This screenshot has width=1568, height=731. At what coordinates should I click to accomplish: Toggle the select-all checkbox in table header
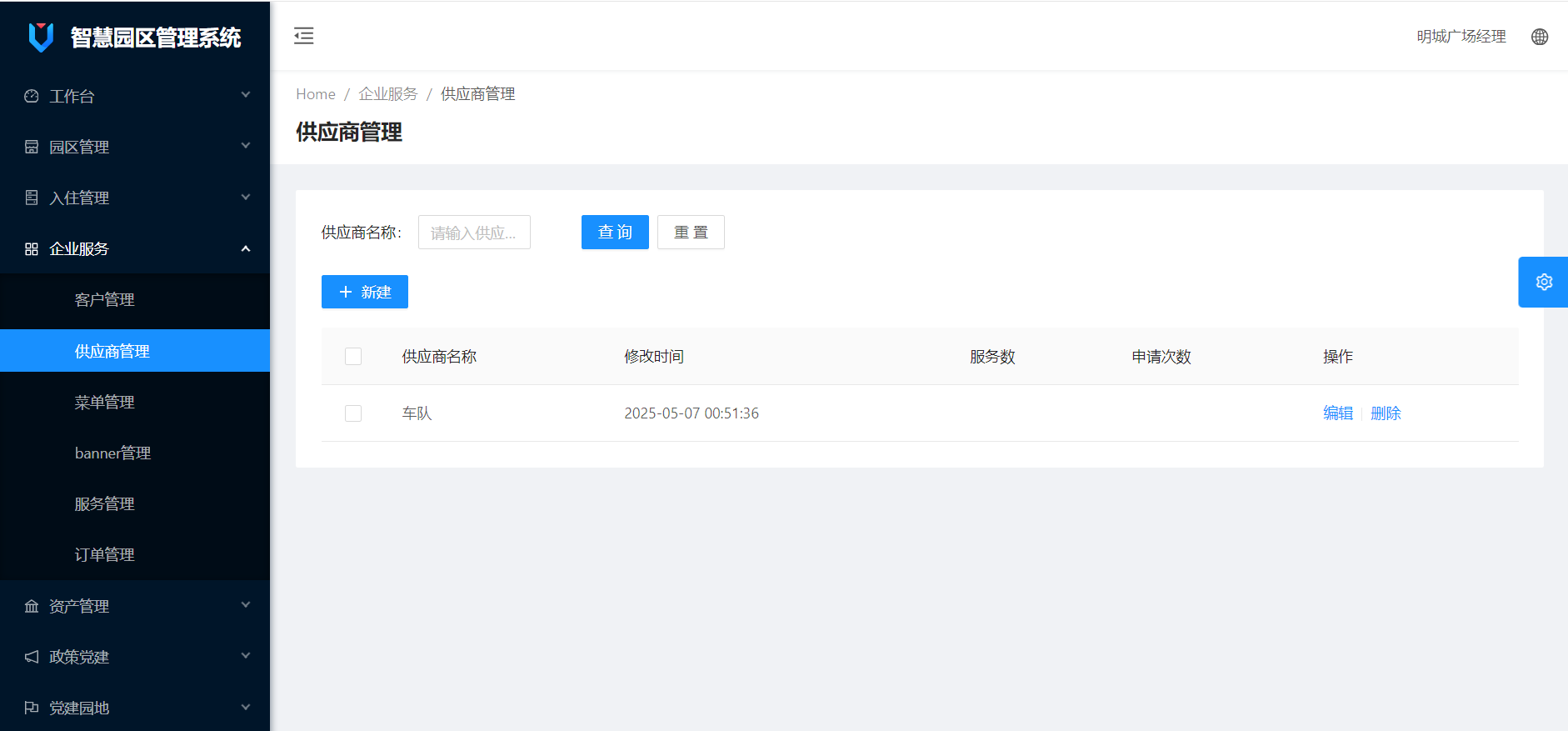click(353, 357)
